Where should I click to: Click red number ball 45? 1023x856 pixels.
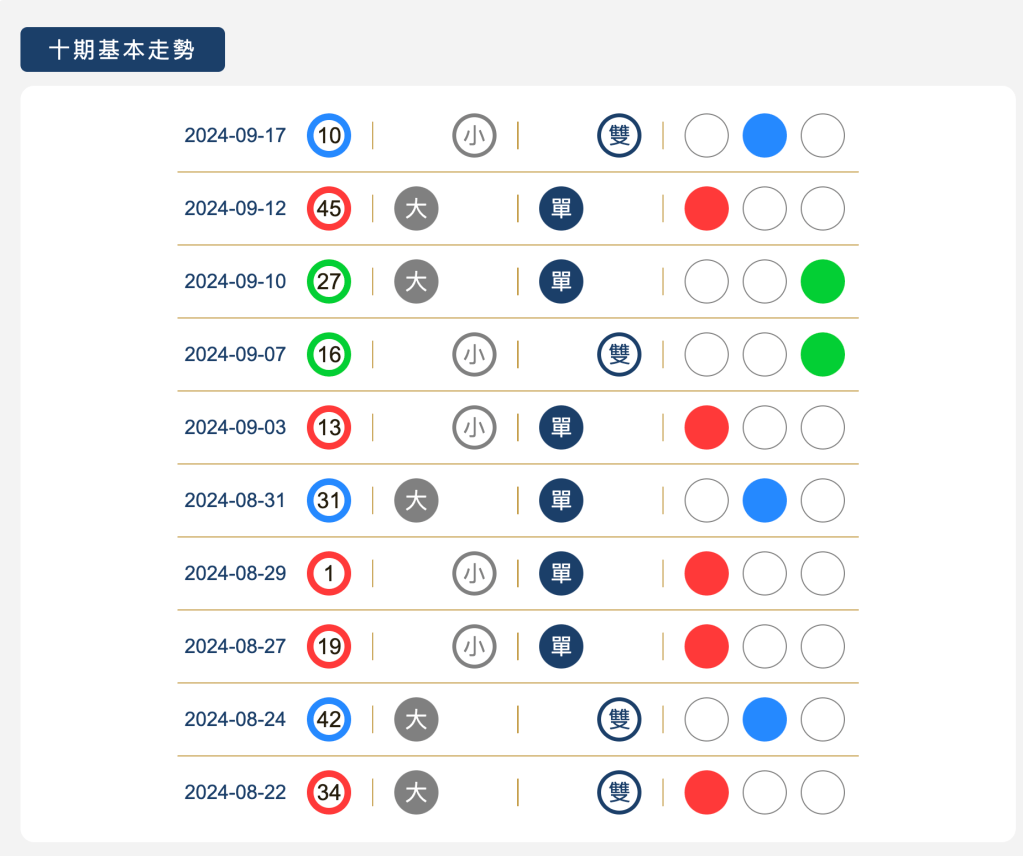pyautogui.click(x=329, y=209)
